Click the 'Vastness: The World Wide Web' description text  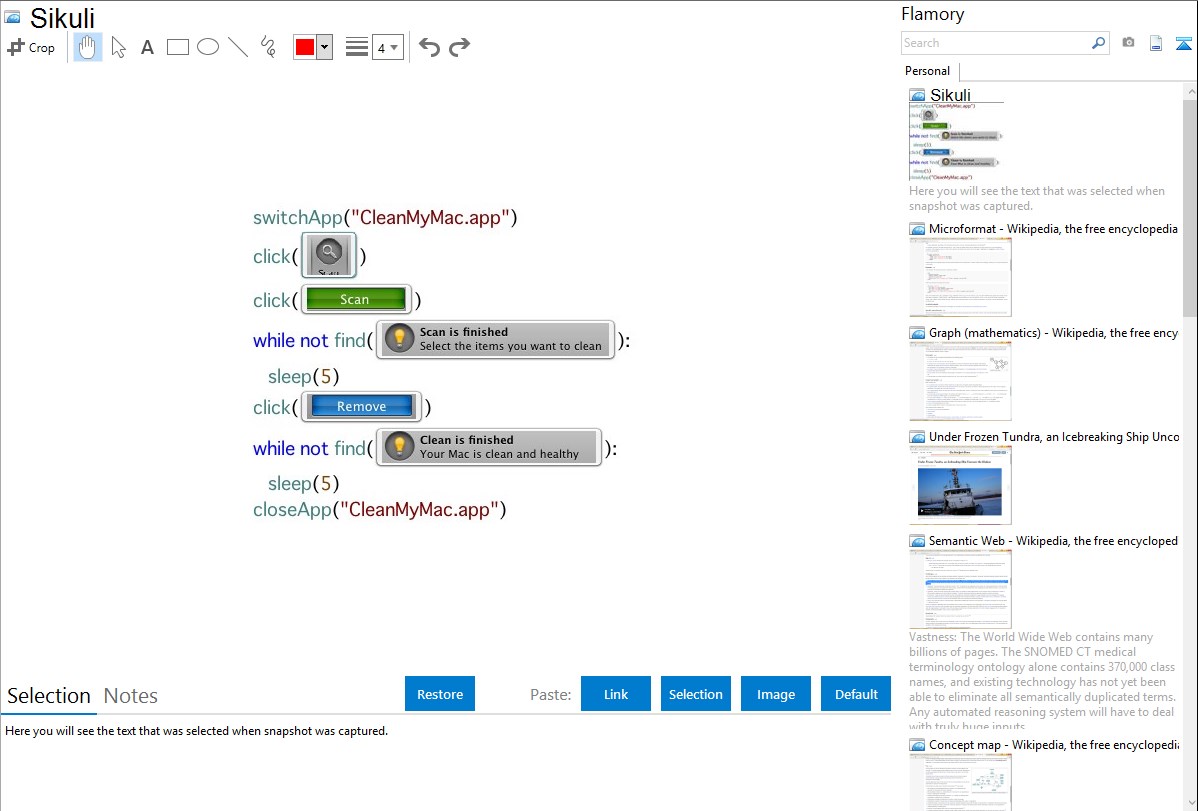[x=1042, y=681]
